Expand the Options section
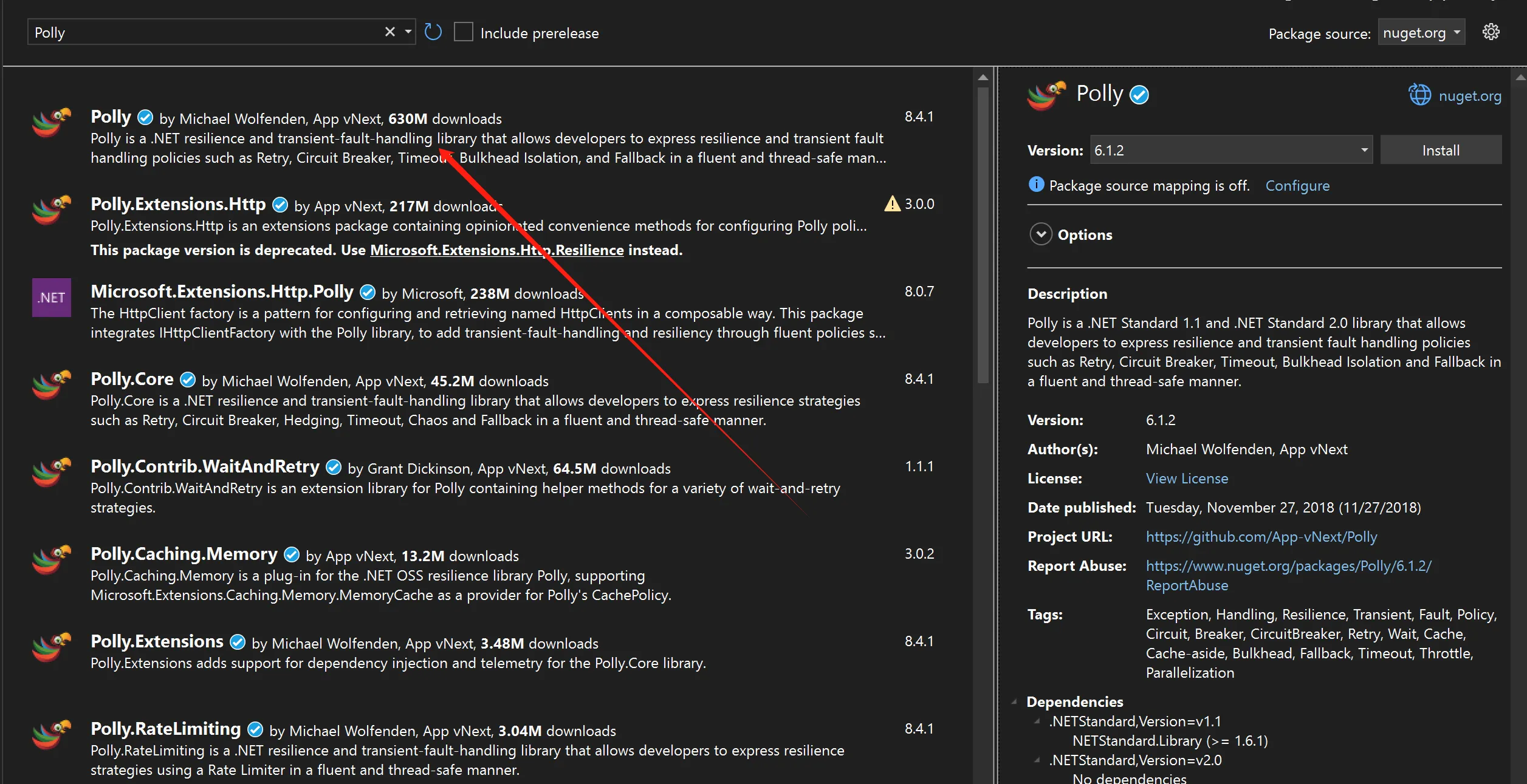The image size is (1527, 784). 1041,234
